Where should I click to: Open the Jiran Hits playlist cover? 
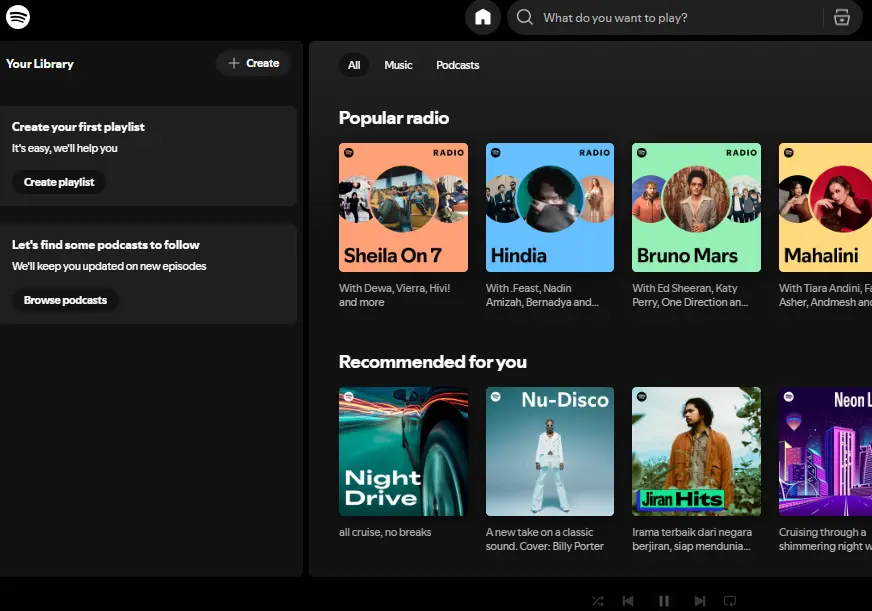click(x=696, y=451)
